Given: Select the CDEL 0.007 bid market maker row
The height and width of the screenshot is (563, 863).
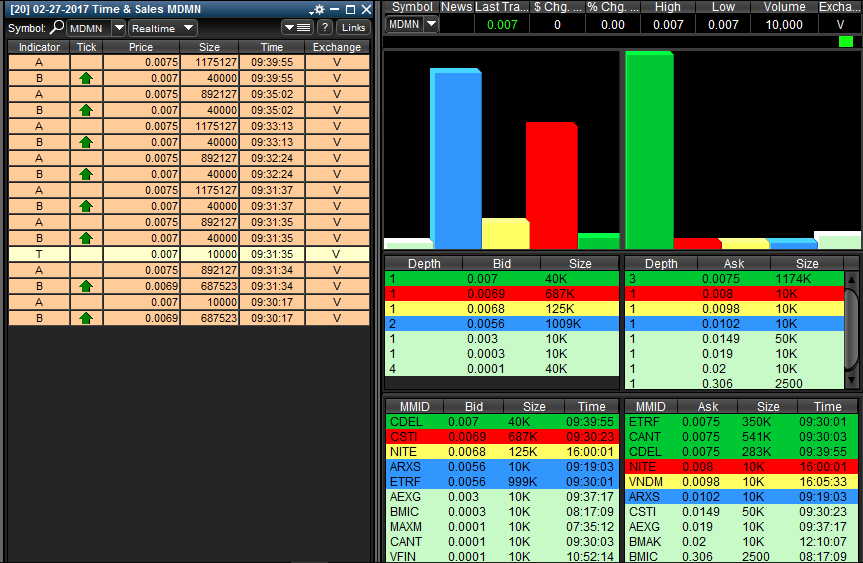Looking at the screenshot, I should (x=502, y=422).
